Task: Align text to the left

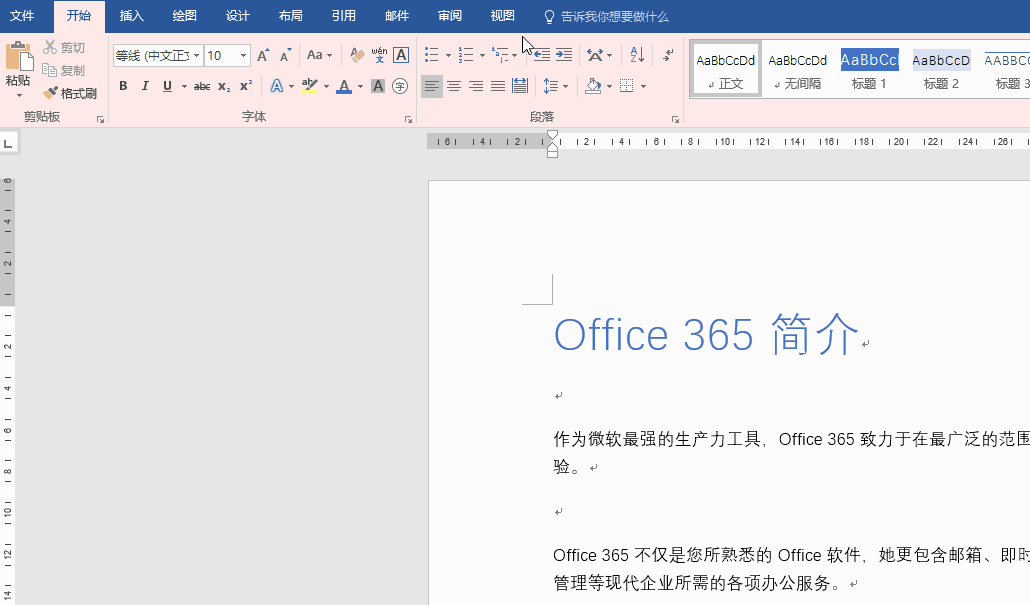Action: 432,86
